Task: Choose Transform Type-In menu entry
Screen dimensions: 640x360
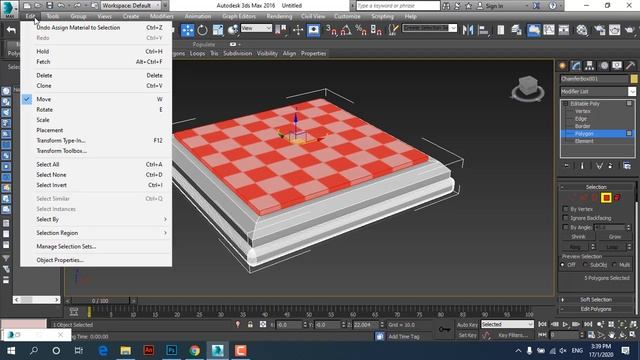Action: tap(96, 140)
